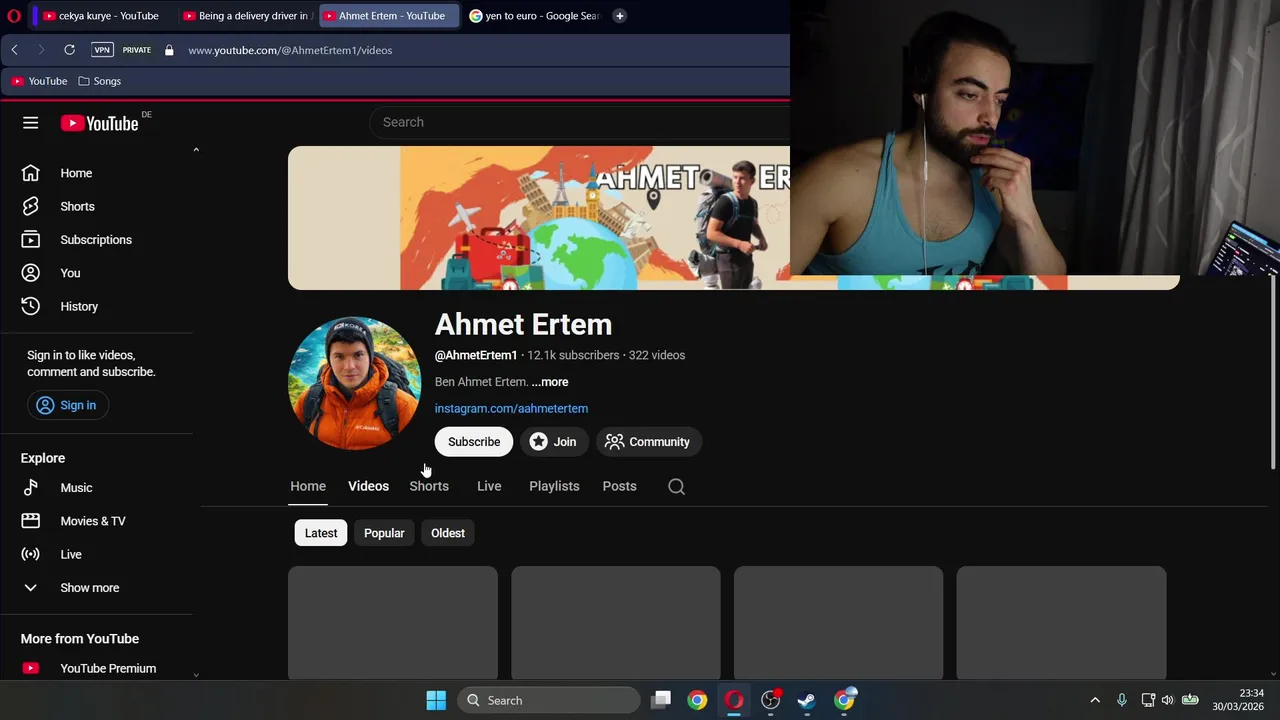Open the channel Playlists tab

coord(554,486)
